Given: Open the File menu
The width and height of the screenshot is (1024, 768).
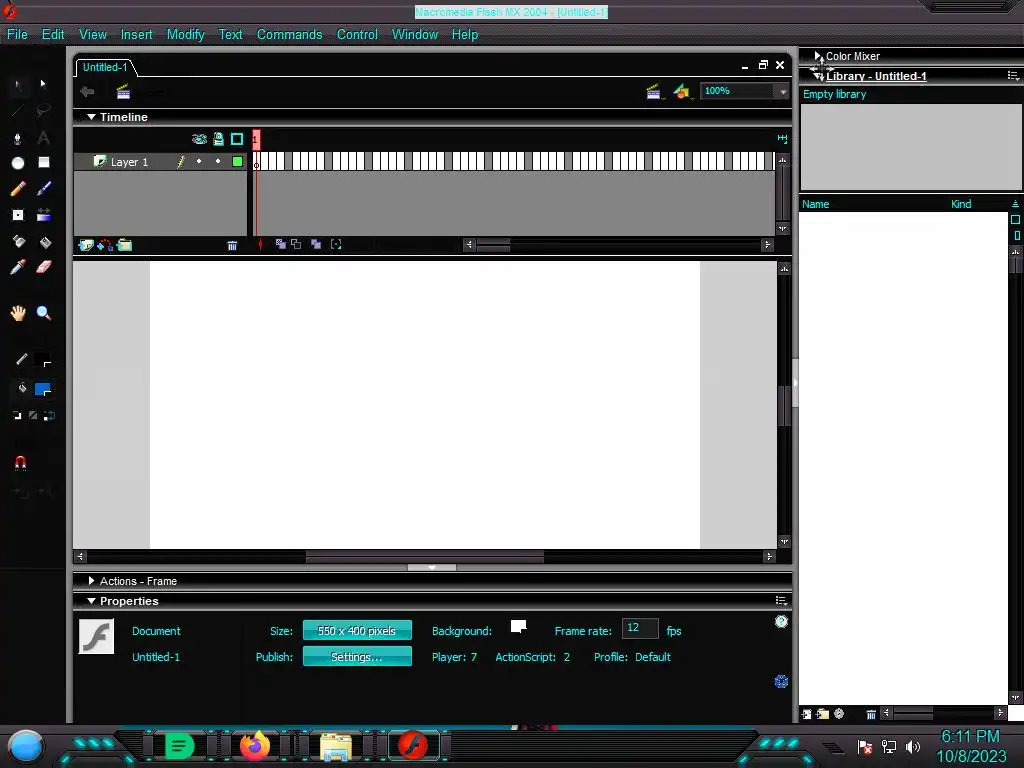Looking at the screenshot, I should (17, 35).
